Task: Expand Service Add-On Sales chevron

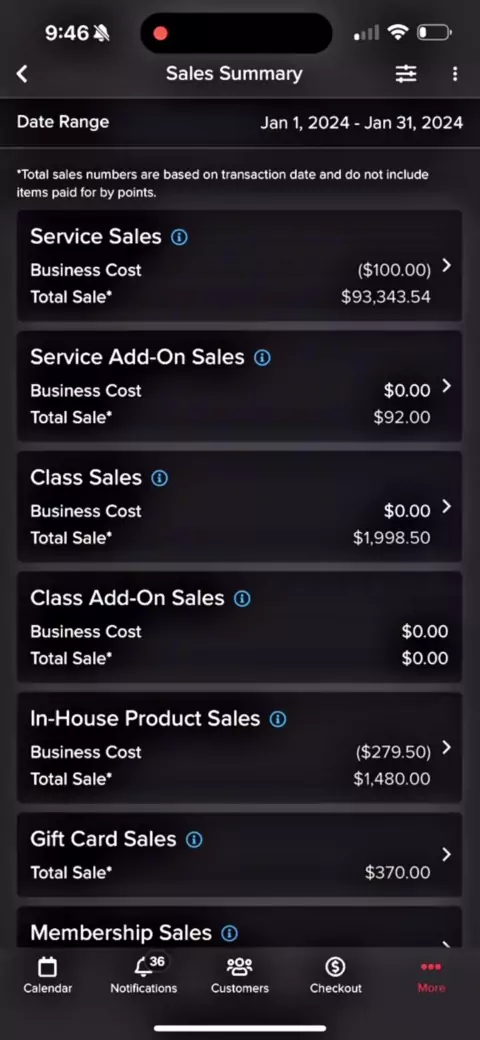Action: [447, 386]
